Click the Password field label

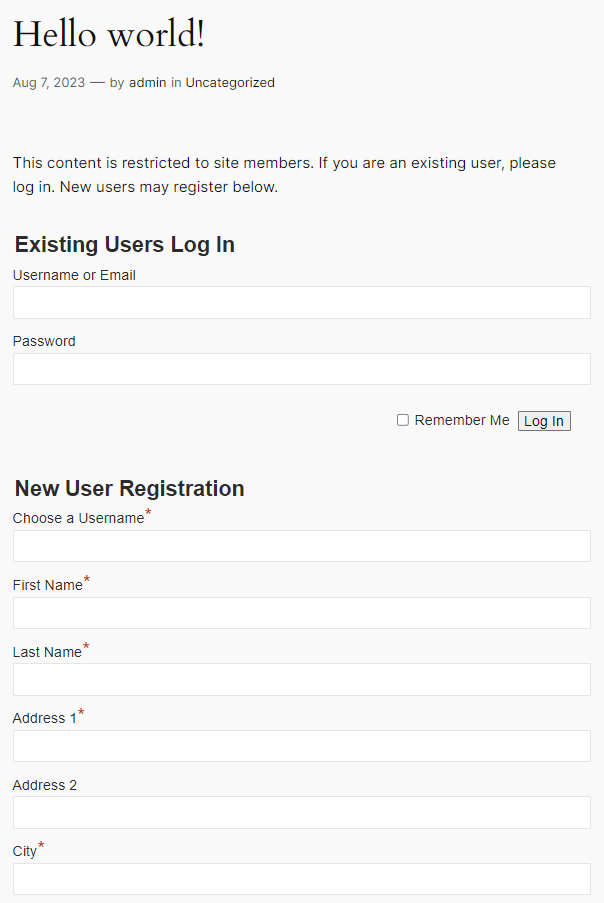44,341
